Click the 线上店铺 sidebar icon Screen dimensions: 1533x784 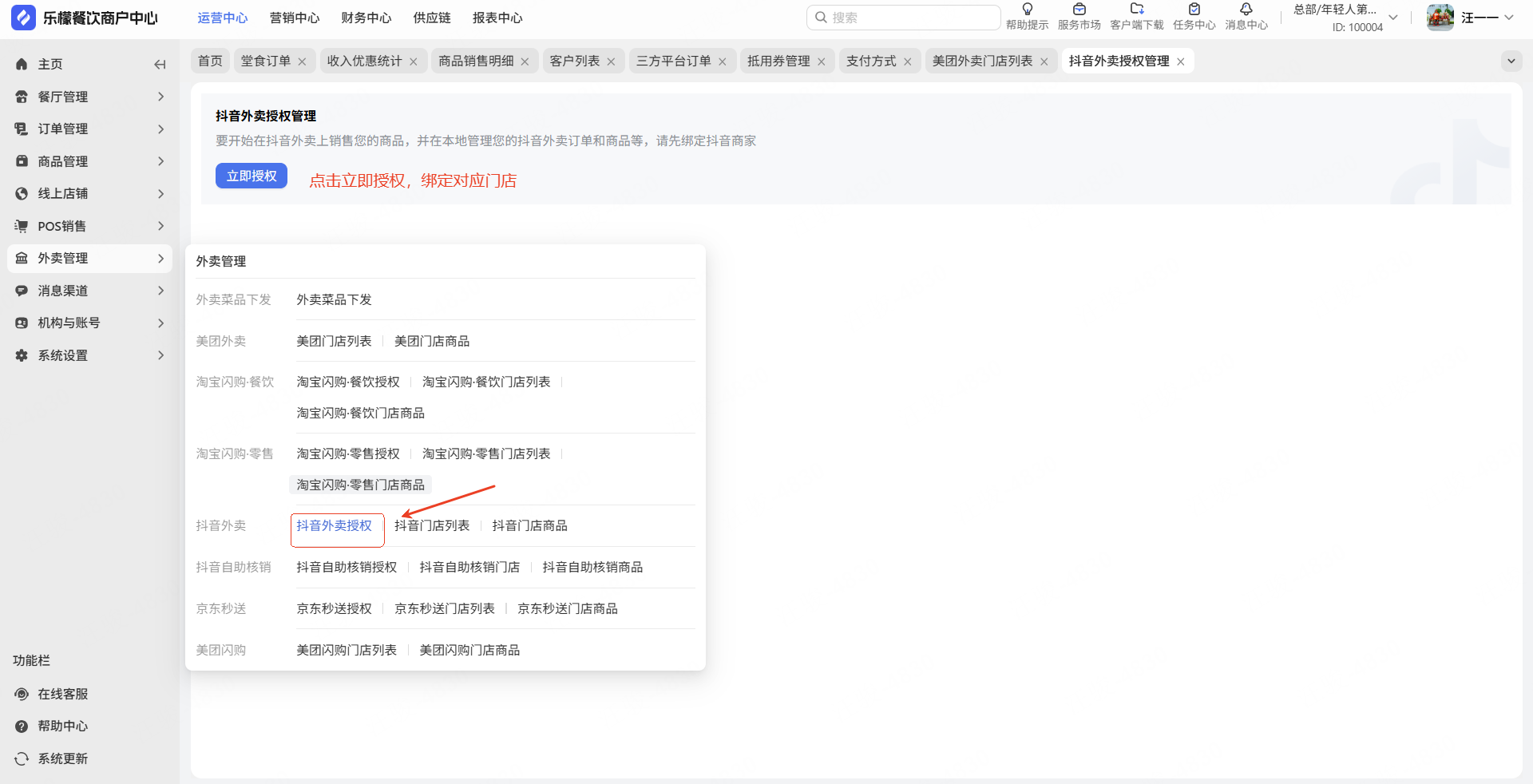coord(22,194)
